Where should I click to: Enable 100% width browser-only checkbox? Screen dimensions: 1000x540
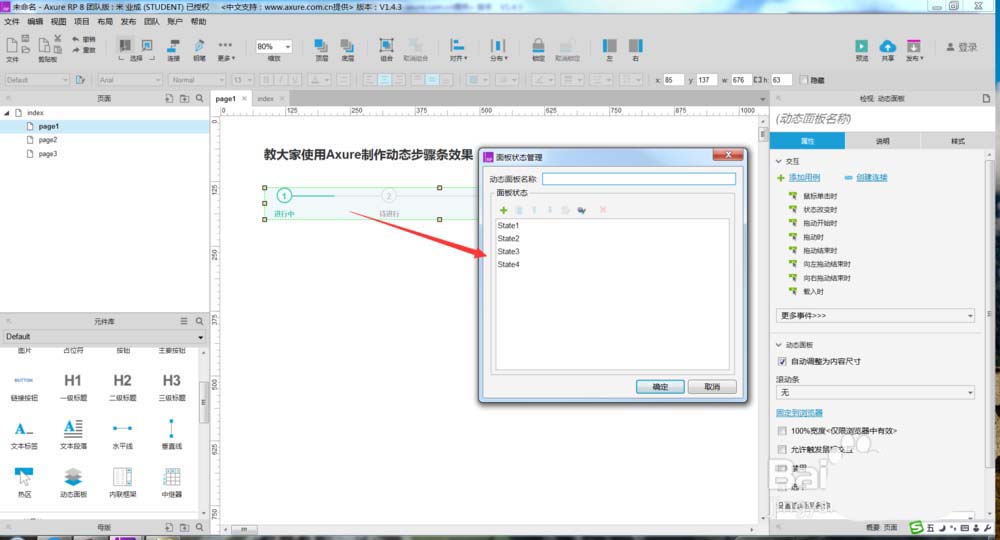point(782,431)
